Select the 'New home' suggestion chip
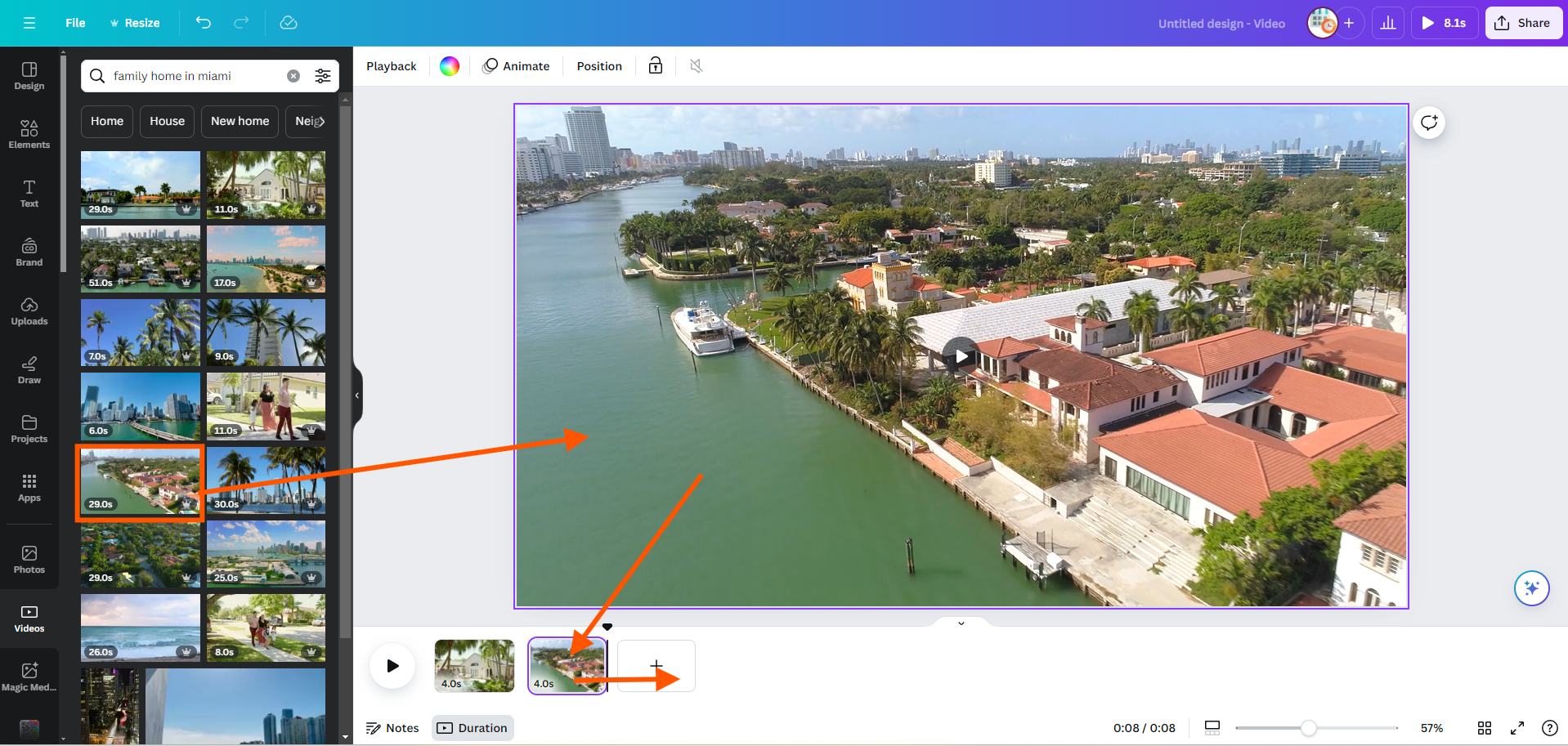1568x746 pixels. tap(240, 121)
